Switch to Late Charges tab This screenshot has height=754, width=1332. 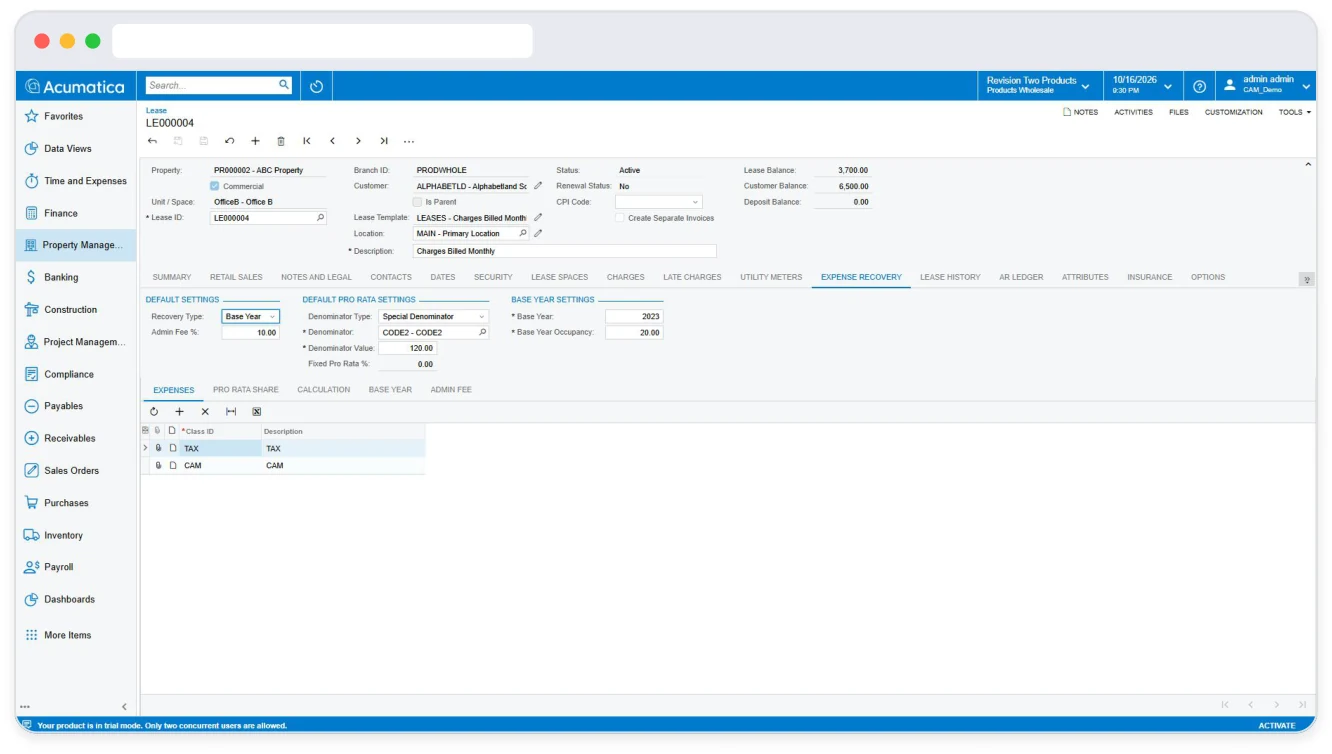coord(692,277)
